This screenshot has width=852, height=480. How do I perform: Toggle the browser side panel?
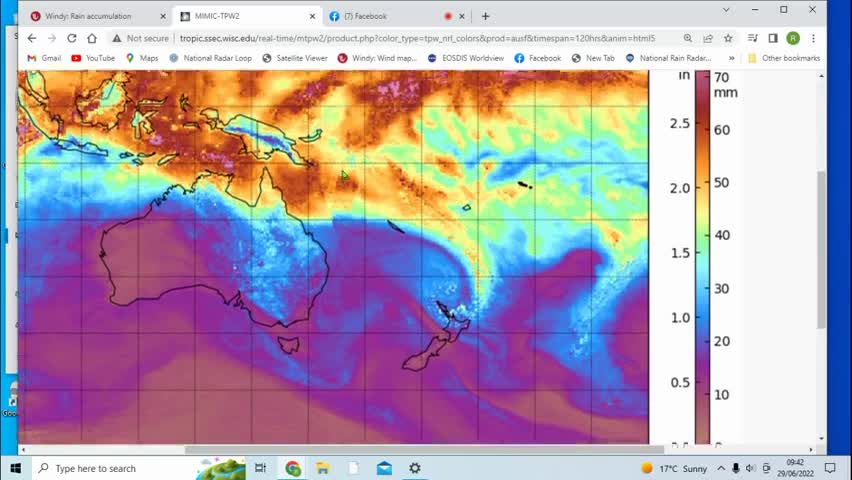[773, 38]
